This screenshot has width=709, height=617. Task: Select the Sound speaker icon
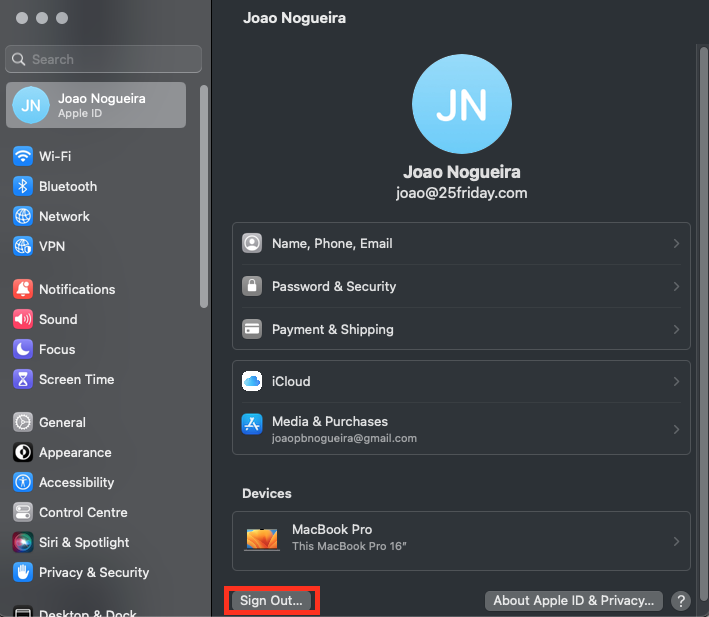[x=23, y=319]
